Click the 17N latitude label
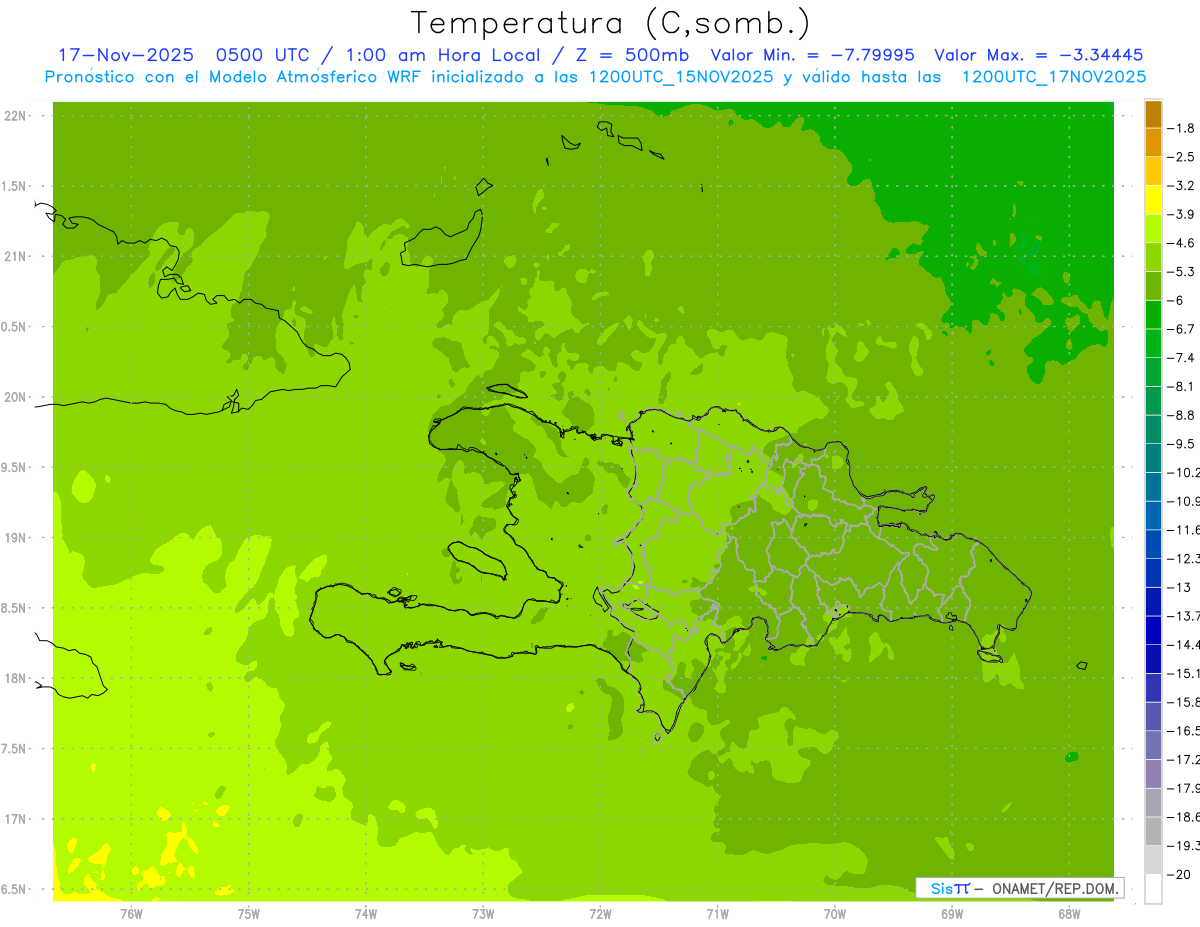1200x927 pixels. [17, 819]
